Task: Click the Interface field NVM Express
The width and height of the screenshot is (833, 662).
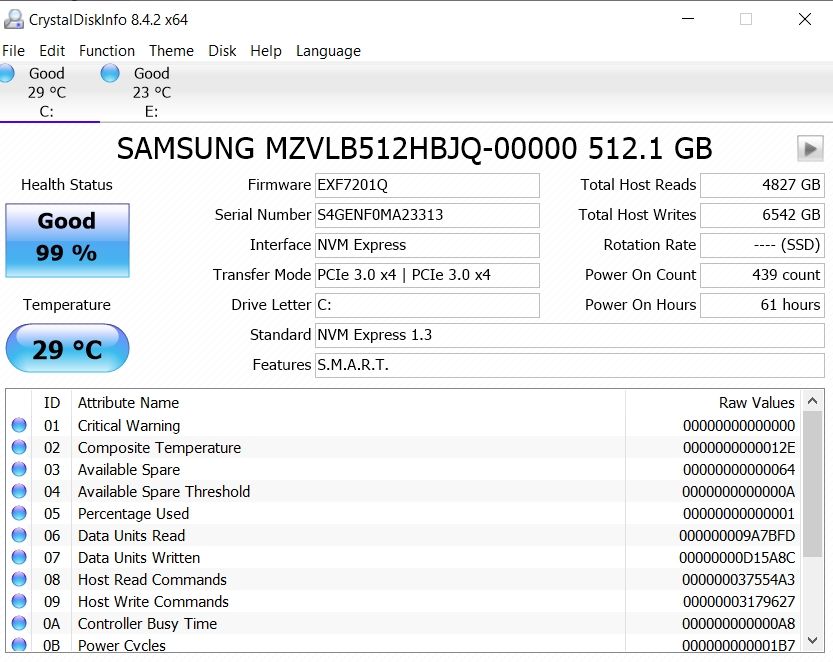Action: click(427, 245)
